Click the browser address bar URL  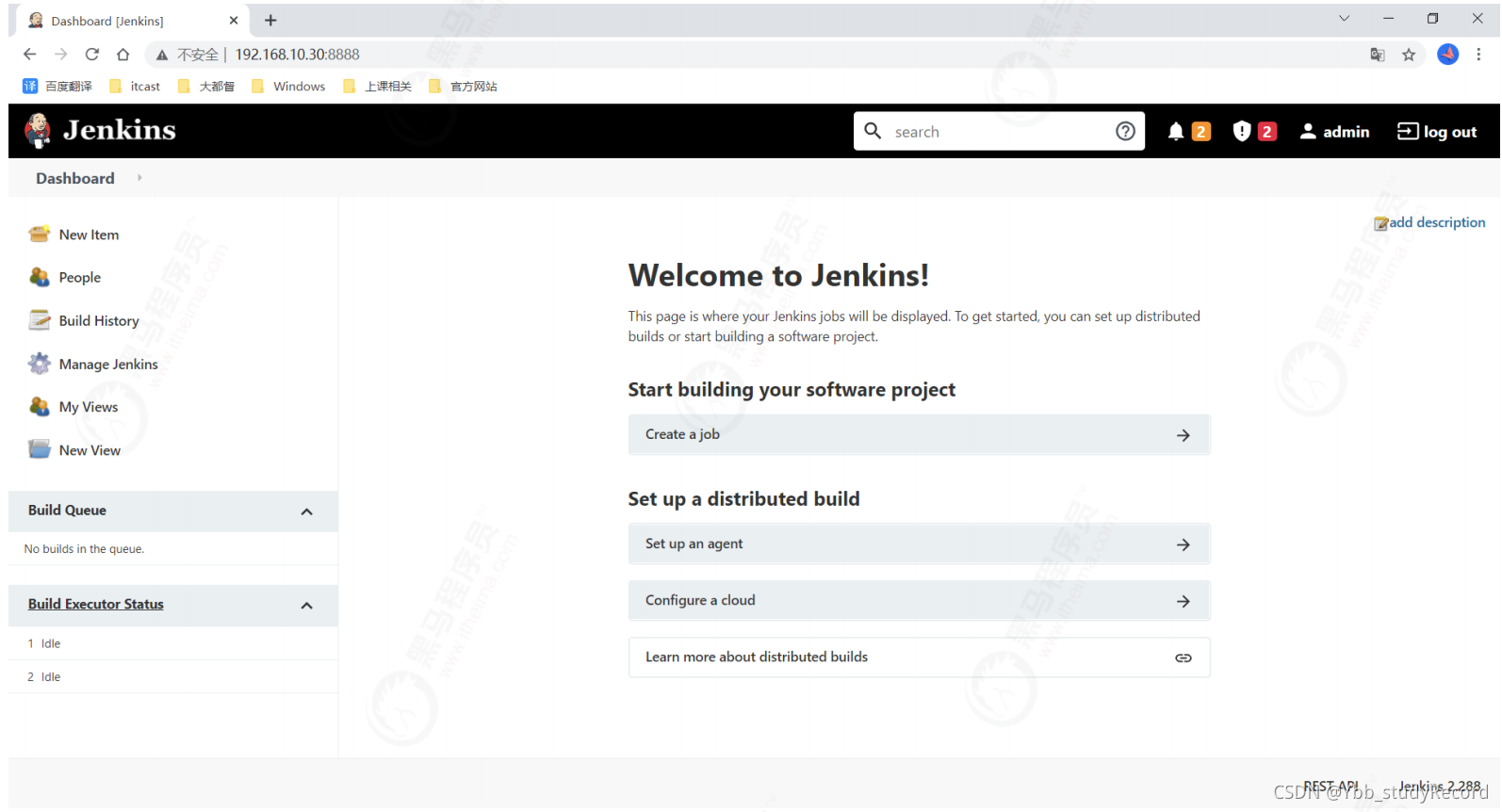click(297, 55)
